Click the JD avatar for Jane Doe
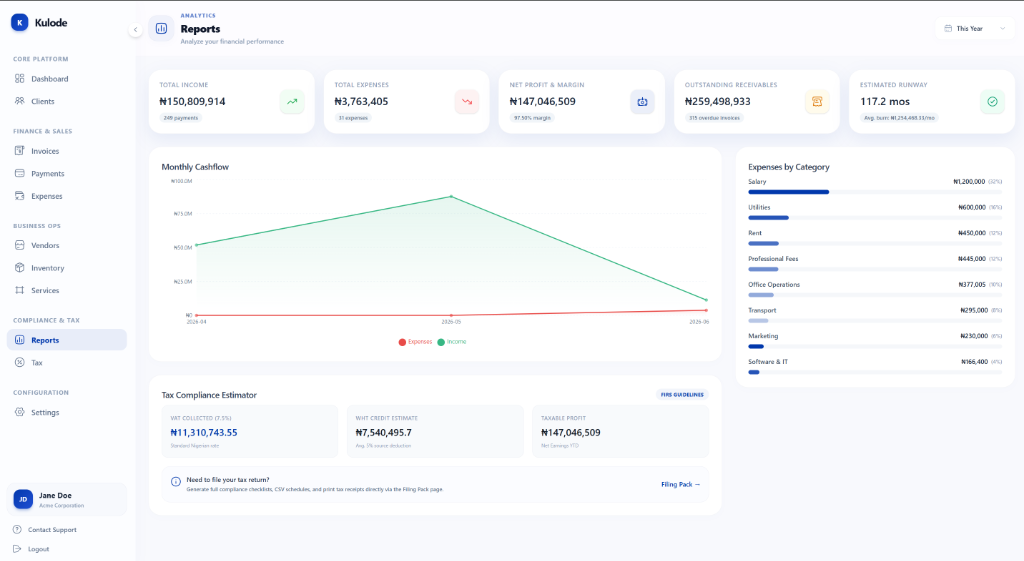1024x561 pixels. point(23,500)
